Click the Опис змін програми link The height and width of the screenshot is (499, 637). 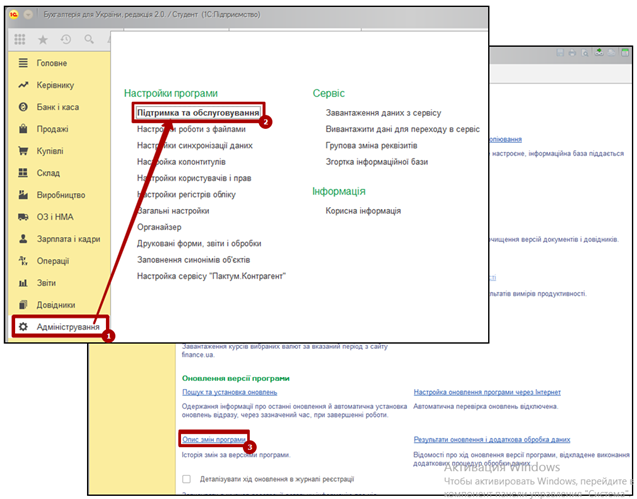tap(214, 440)
